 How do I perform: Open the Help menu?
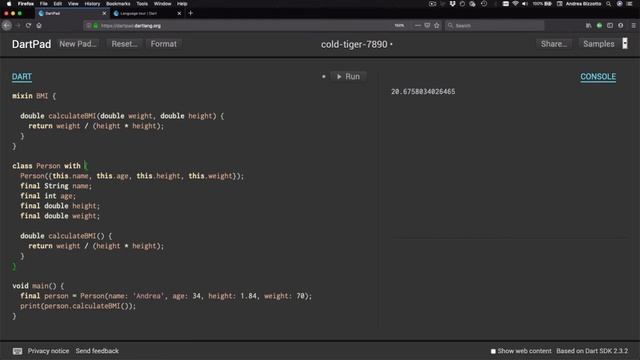pyautogui.click(x=182, y=4)
